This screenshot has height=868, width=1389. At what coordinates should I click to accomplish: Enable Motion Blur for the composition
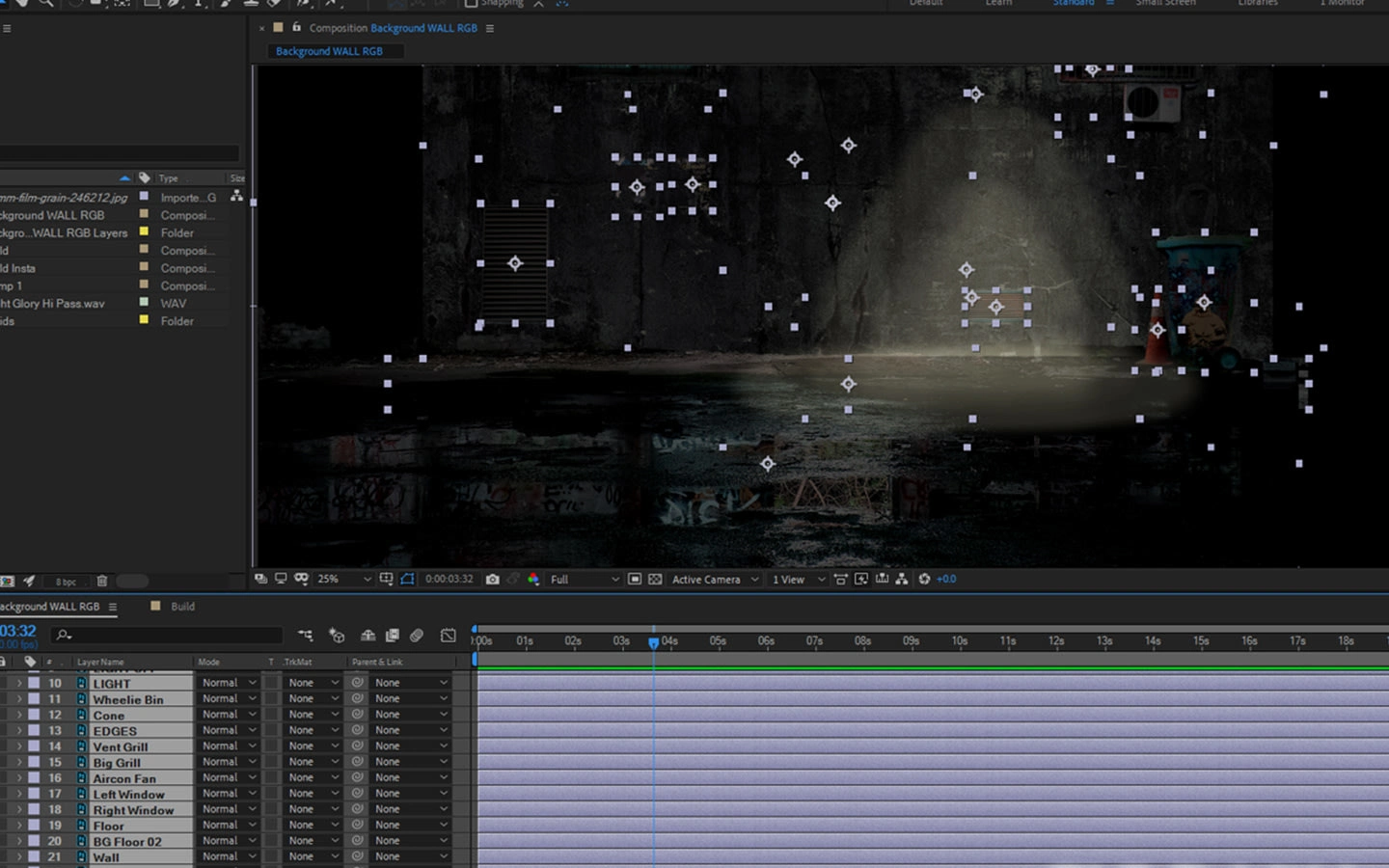(417, 635)
